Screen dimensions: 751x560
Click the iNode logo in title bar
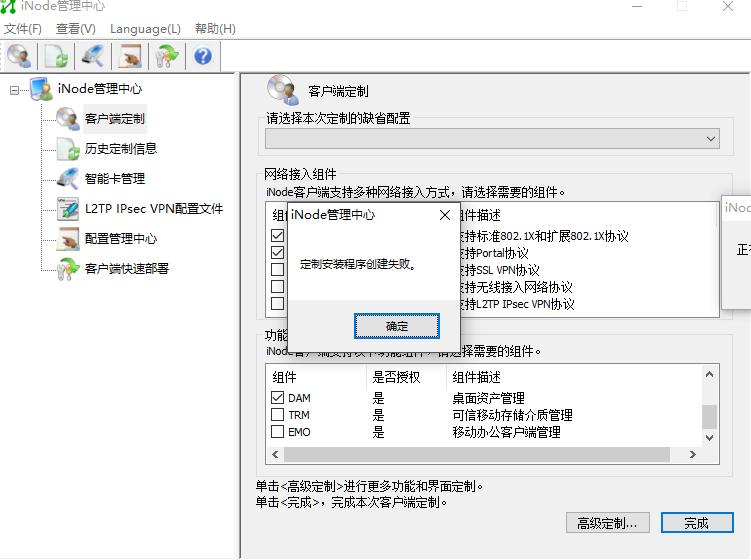pos(8,6)
